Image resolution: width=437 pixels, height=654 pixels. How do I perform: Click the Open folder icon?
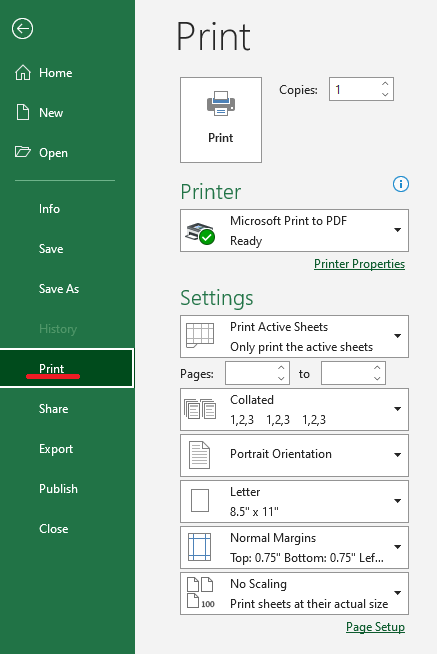click(x=23, y=152)
